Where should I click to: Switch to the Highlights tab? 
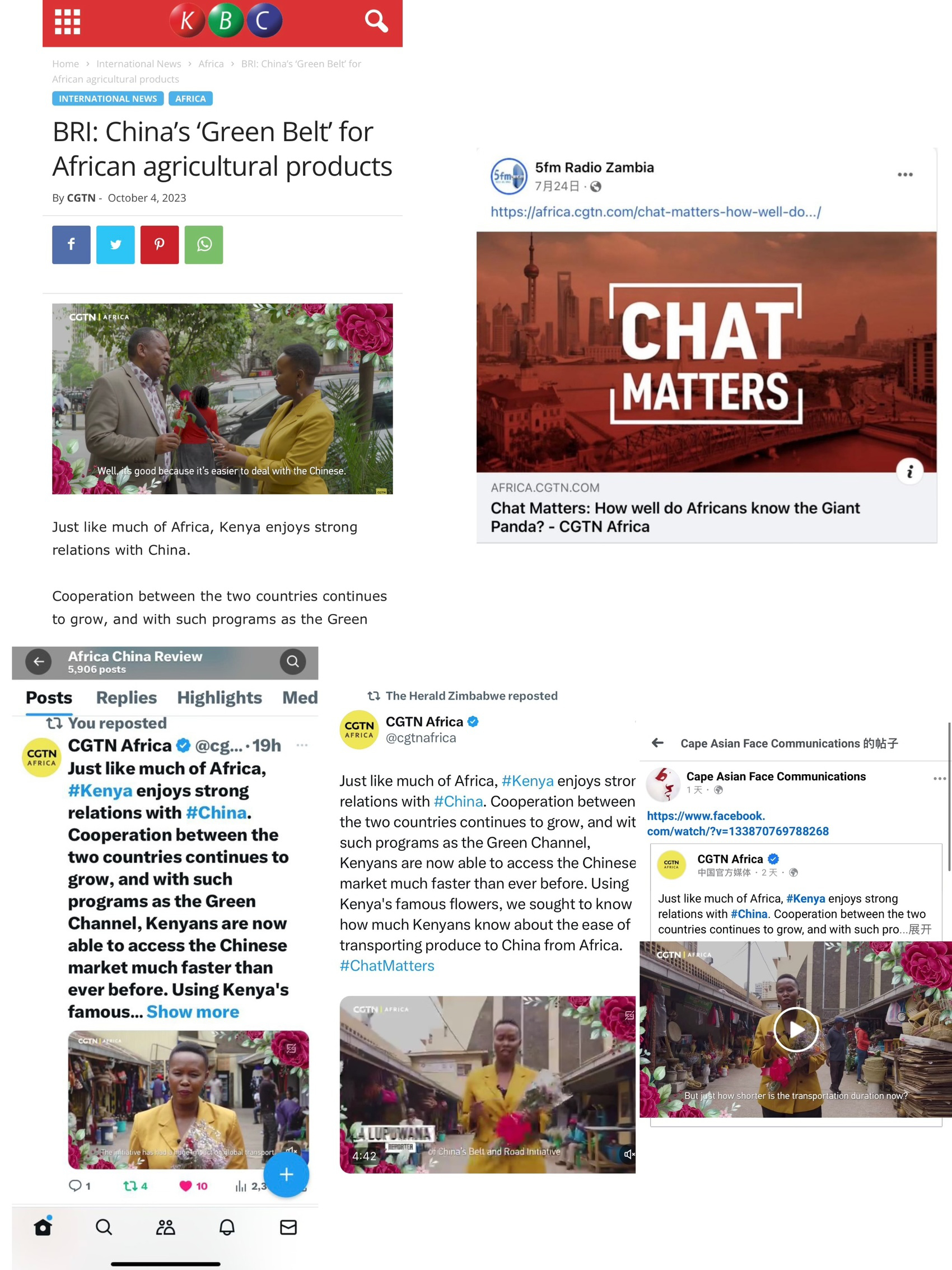[x=219, y=697]
